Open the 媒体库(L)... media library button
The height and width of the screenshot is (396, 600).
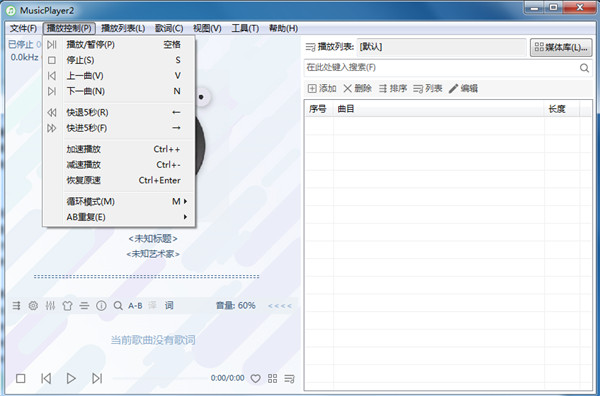click(x=561, y=47)
